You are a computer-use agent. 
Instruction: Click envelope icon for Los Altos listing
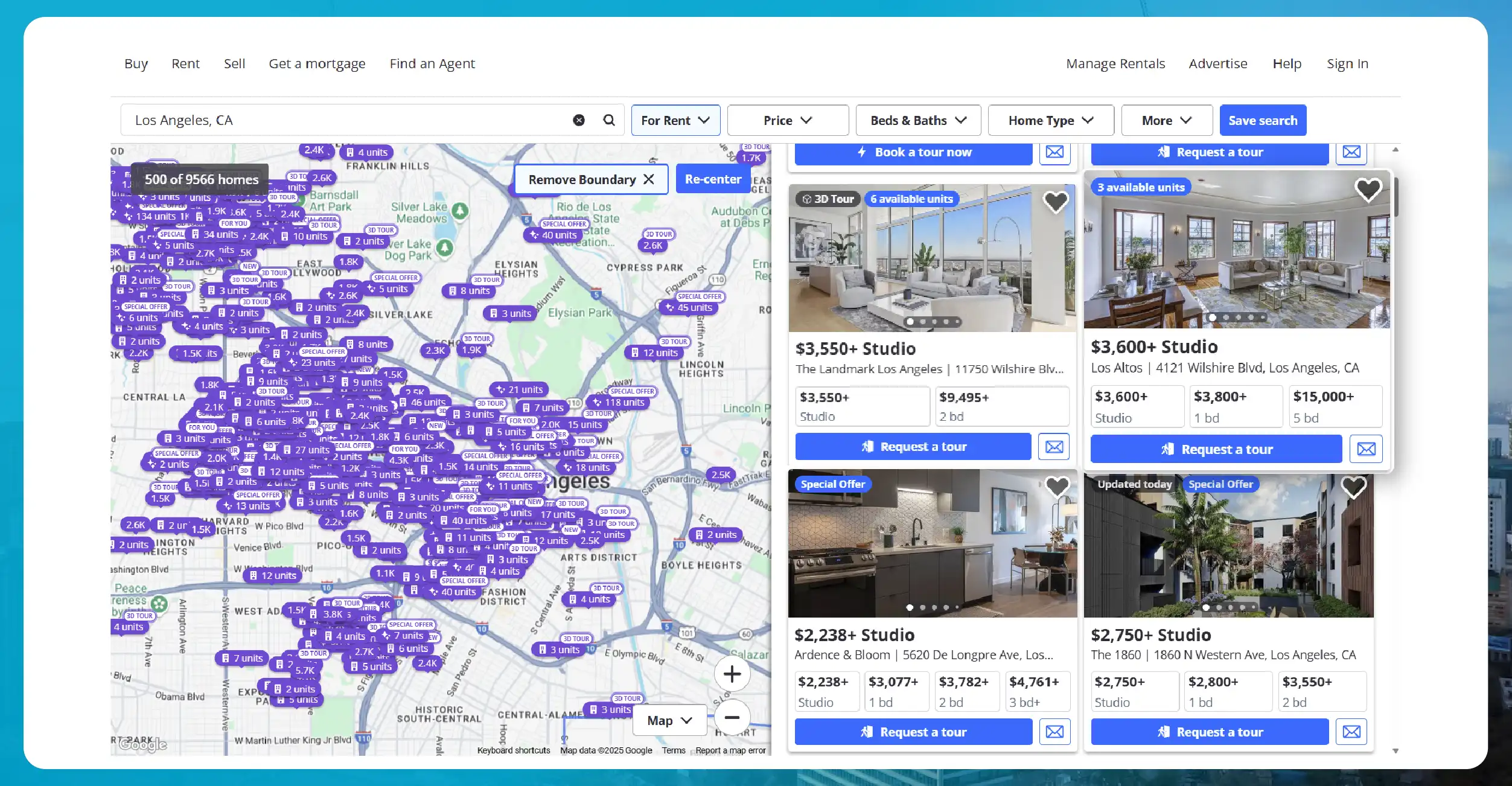tap(1366, 449)
